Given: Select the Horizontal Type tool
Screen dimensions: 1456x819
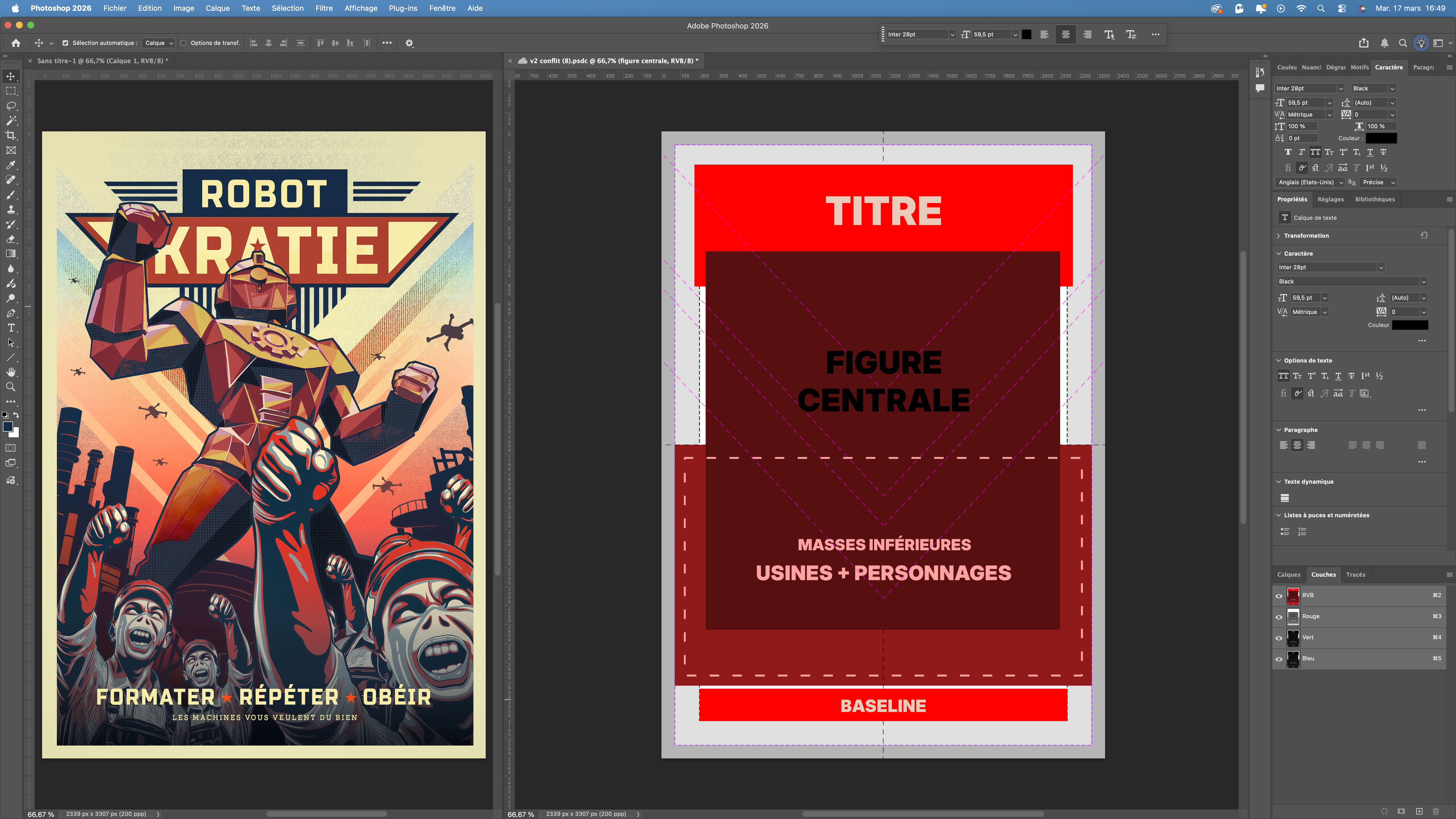Looking at the screenshot, I should coord(11,328).
